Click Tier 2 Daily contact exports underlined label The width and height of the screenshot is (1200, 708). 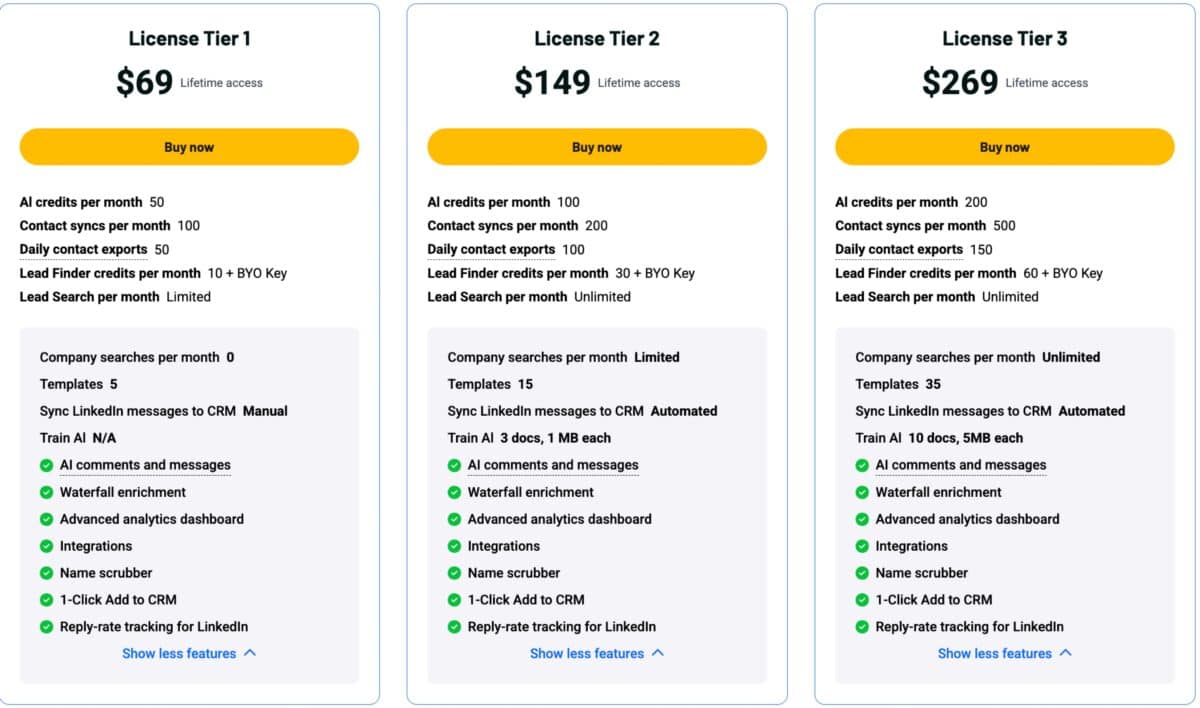[x=492, y=249]
